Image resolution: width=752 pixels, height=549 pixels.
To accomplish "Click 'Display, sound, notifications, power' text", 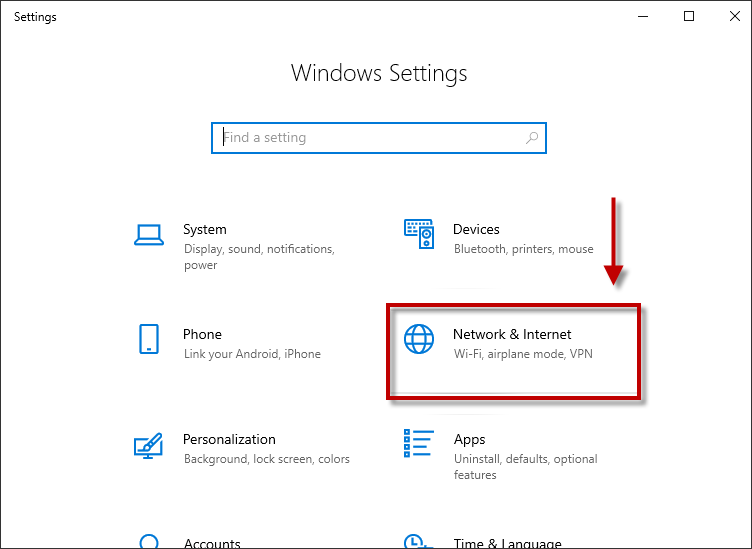I will pos(259,257).
